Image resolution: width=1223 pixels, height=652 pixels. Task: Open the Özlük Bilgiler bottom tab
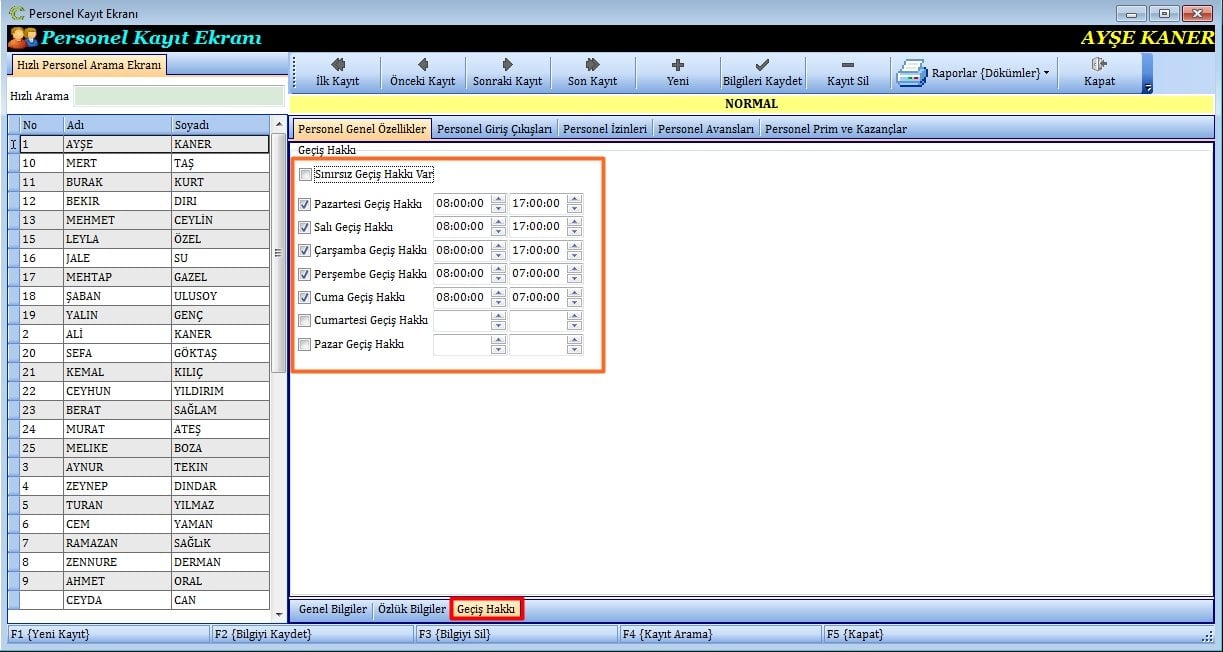pyautogui.click(x=411, y=609)
